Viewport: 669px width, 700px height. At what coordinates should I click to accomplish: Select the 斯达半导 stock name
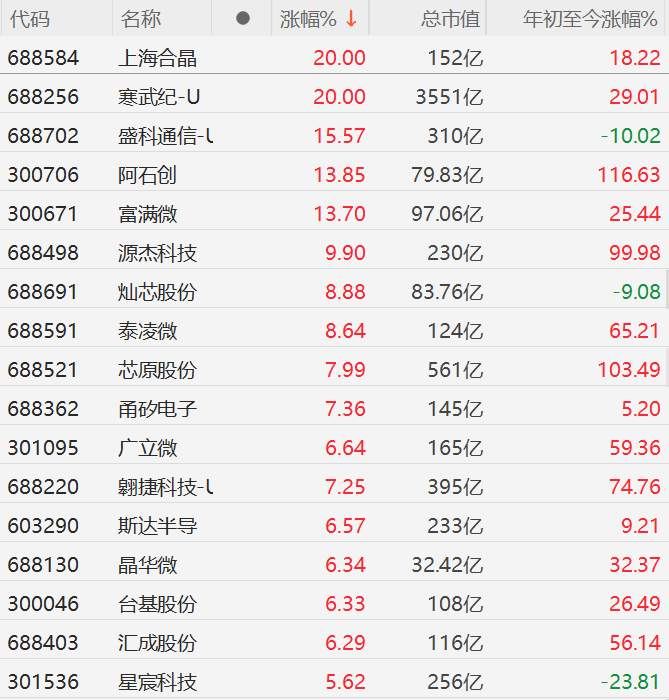tap(158, 526)
